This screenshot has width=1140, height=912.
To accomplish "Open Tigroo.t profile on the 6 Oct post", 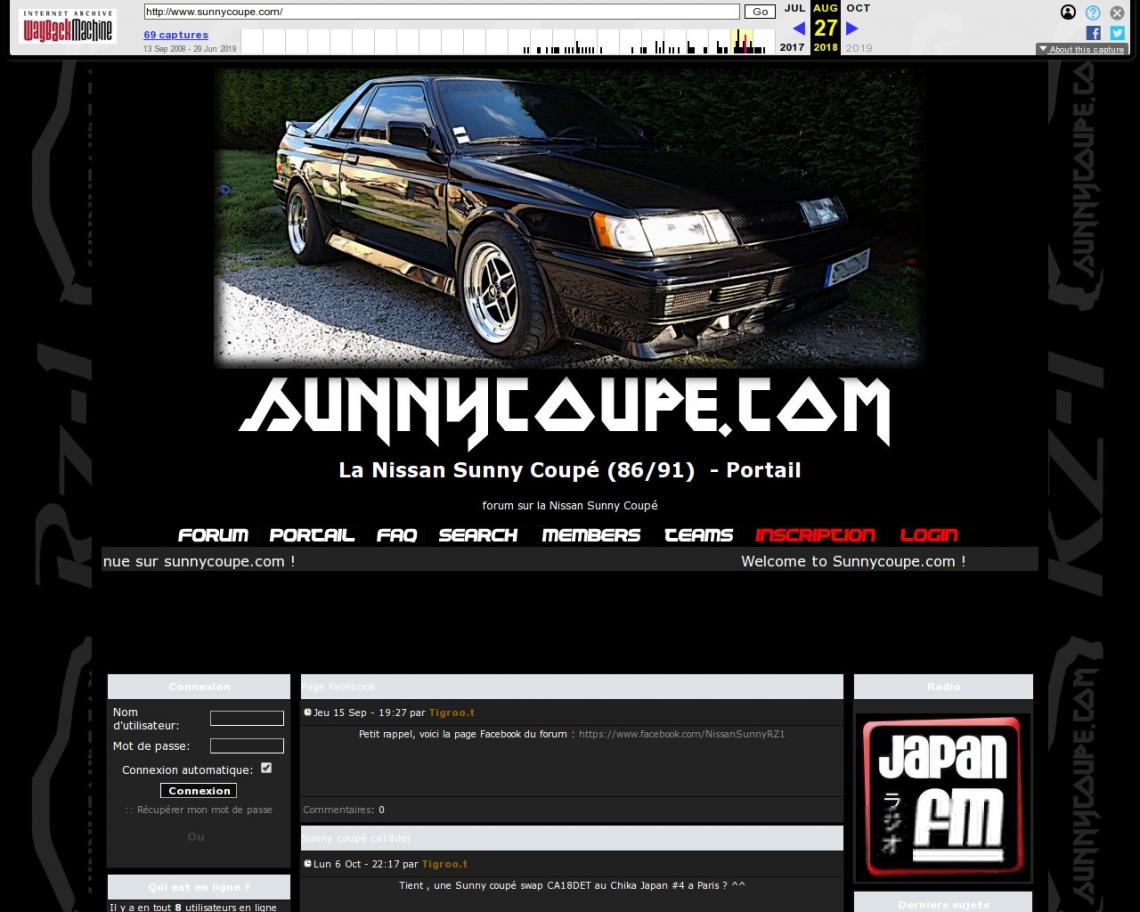I will (x=444, y=864).
